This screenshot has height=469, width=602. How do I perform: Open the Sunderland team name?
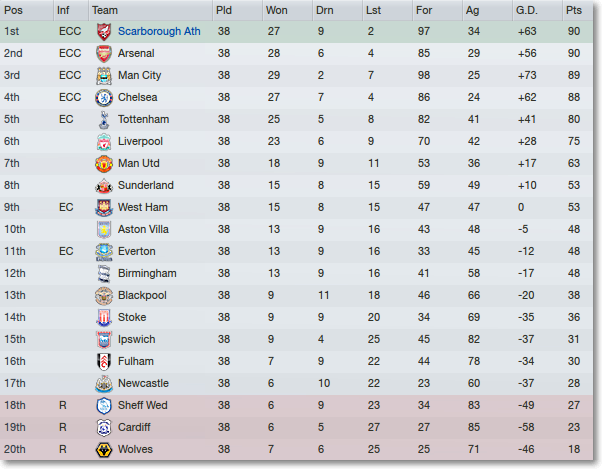(146, 185)
